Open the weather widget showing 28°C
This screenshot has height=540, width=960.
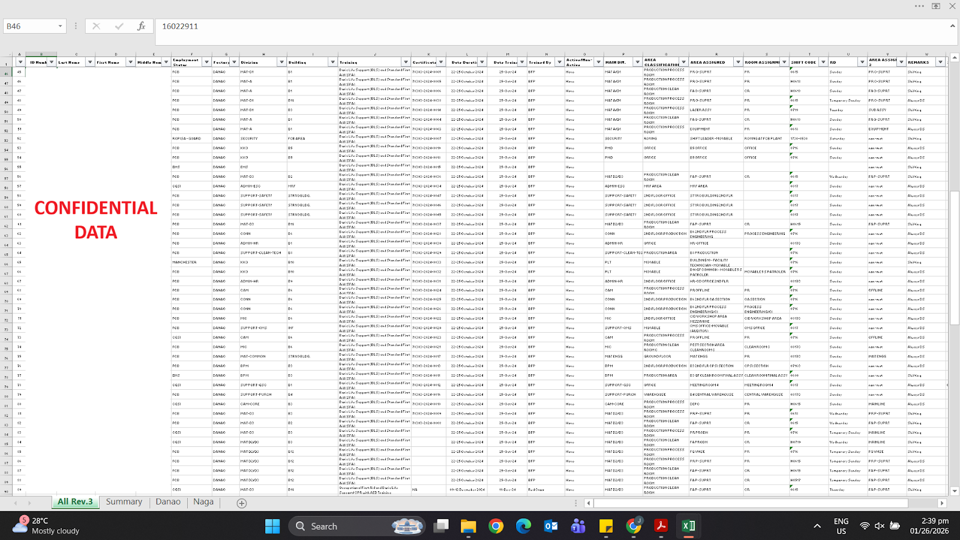click(46, 526)
